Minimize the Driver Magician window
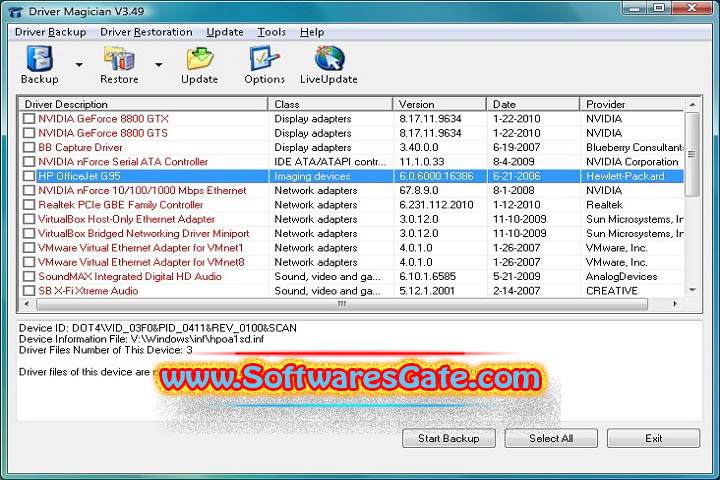 click(x=635, y=8)
